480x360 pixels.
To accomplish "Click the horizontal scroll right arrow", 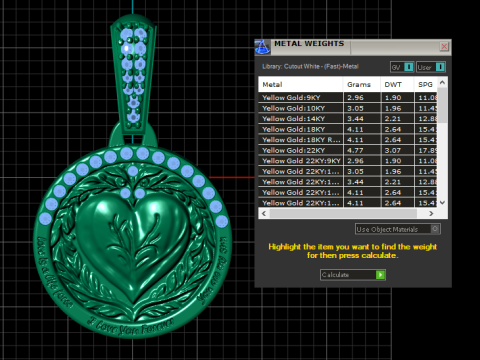I will tap(431, 213).
